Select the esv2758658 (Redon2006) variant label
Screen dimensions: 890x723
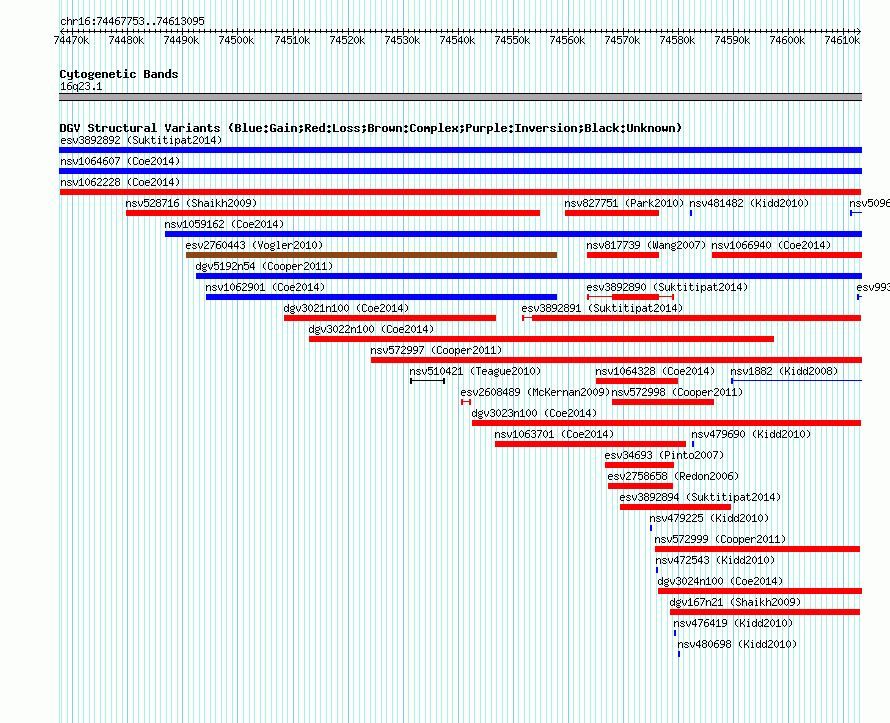pos(673,476)
